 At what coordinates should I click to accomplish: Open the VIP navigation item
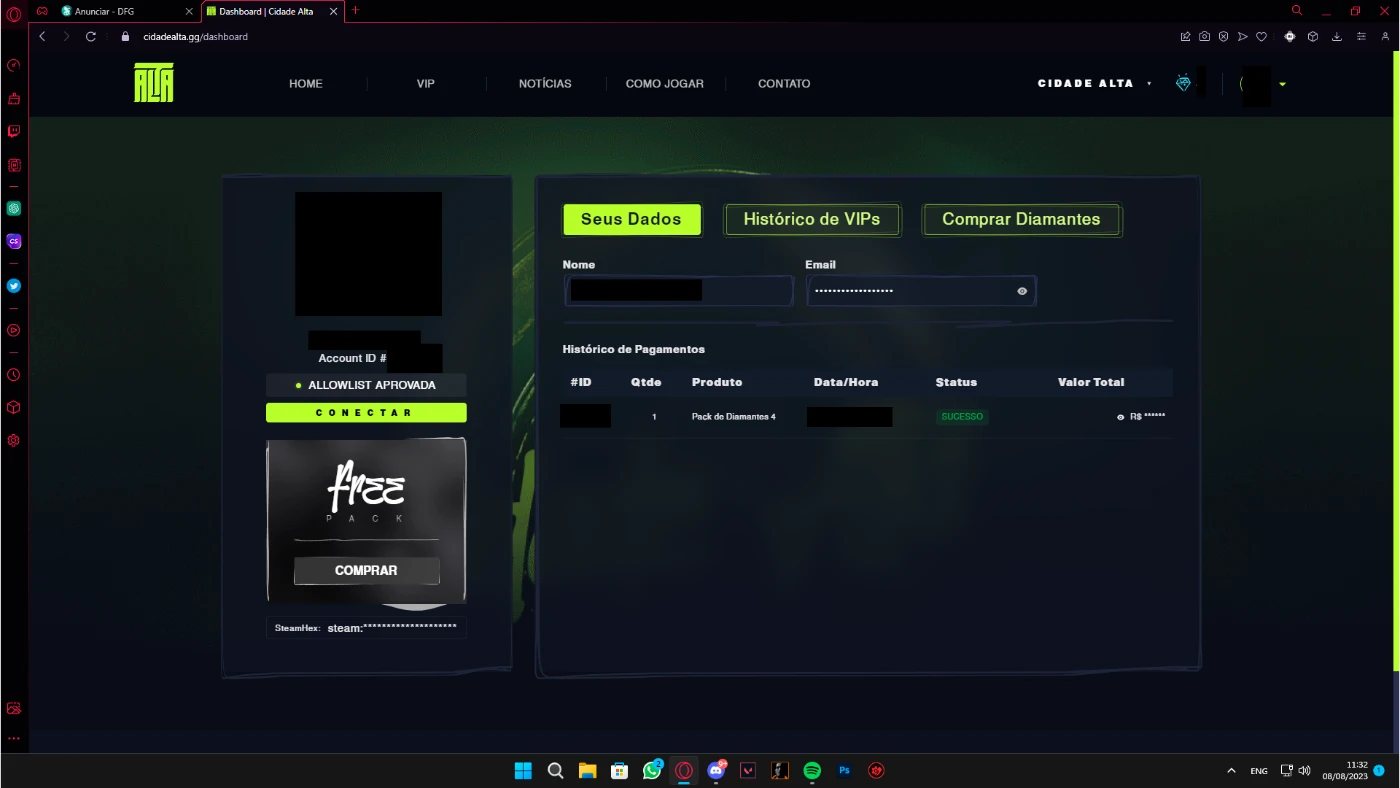point(426,84)
